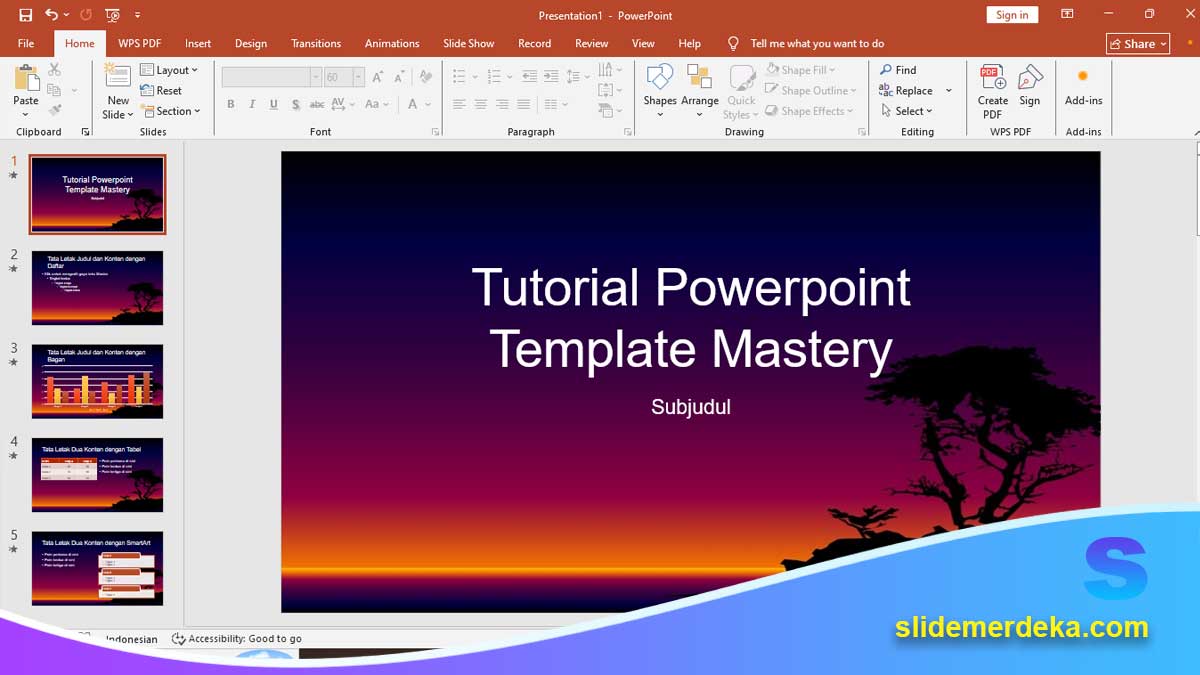Click the Increase List Level icon
This screenshot has height=675, width=1200.
click(551, 77)
